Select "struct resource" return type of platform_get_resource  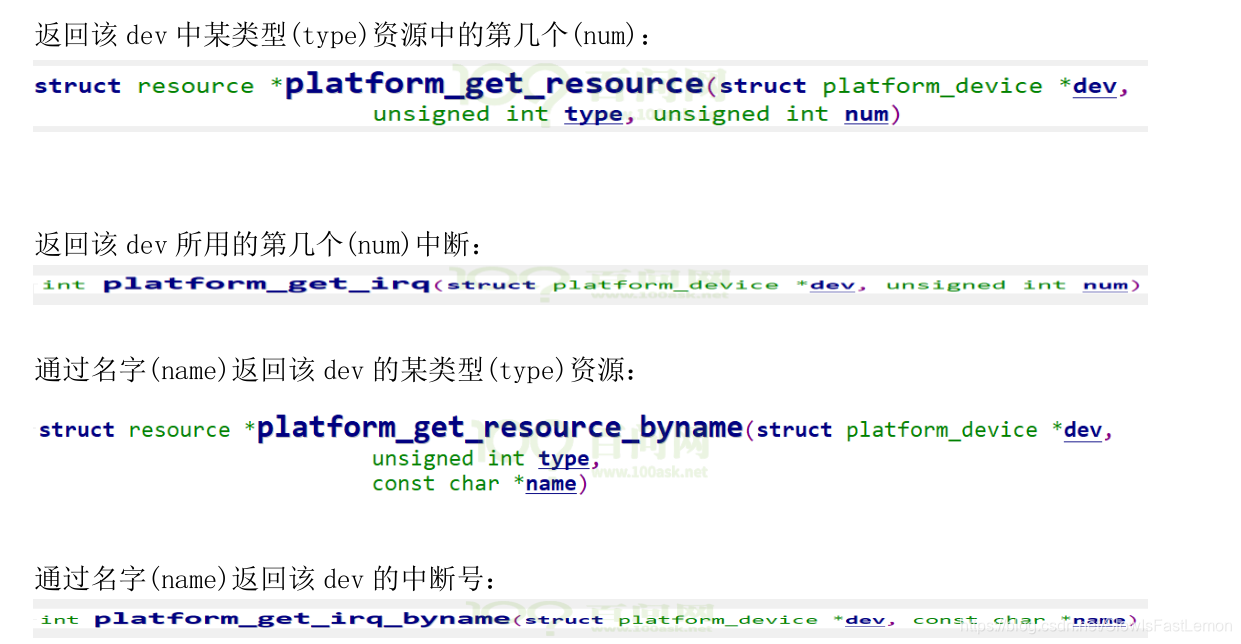click(144, 86)
